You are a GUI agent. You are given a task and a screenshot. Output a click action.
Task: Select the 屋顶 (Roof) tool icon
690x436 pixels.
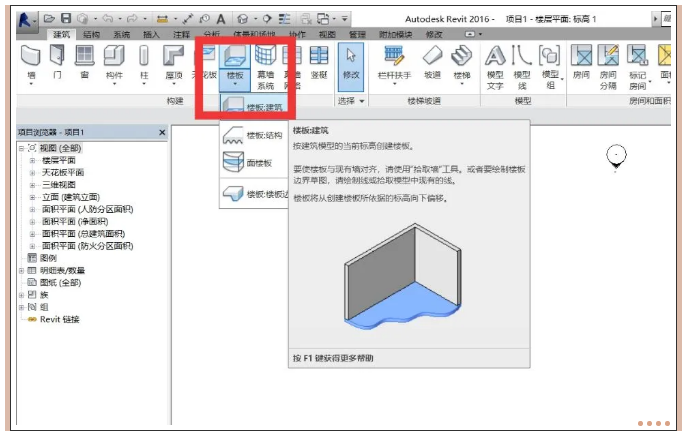coord(173,56)
